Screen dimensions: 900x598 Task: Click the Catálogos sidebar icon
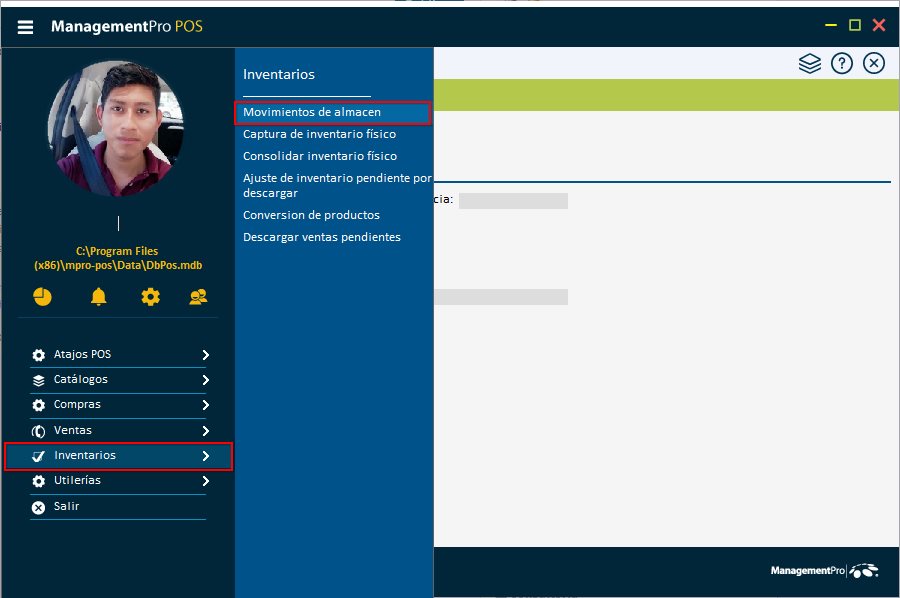(37, 379)
